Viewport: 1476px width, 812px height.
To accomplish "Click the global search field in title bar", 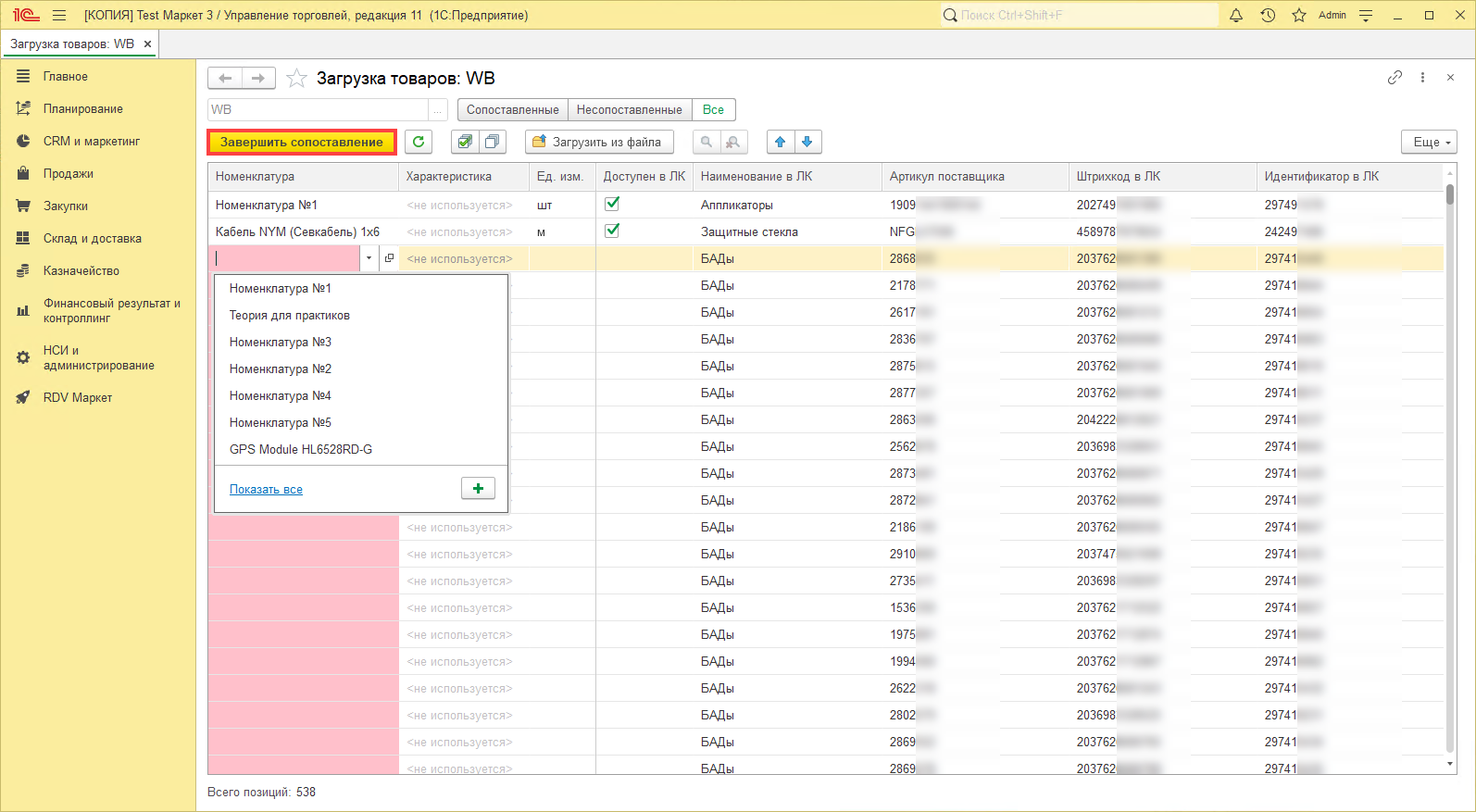I will (1079, 15).
